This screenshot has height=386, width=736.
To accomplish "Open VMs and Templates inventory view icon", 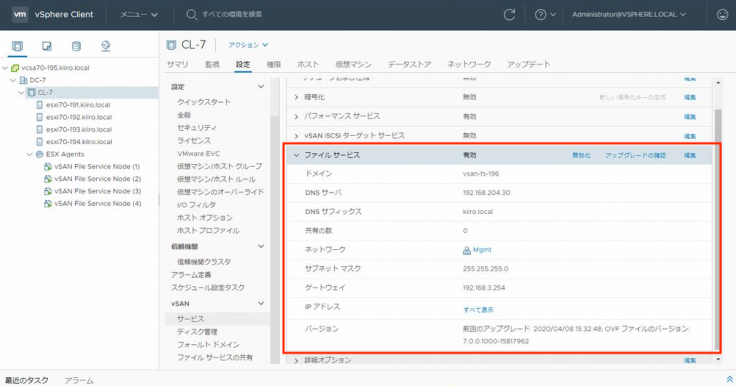I will click(x=47, y=46).
